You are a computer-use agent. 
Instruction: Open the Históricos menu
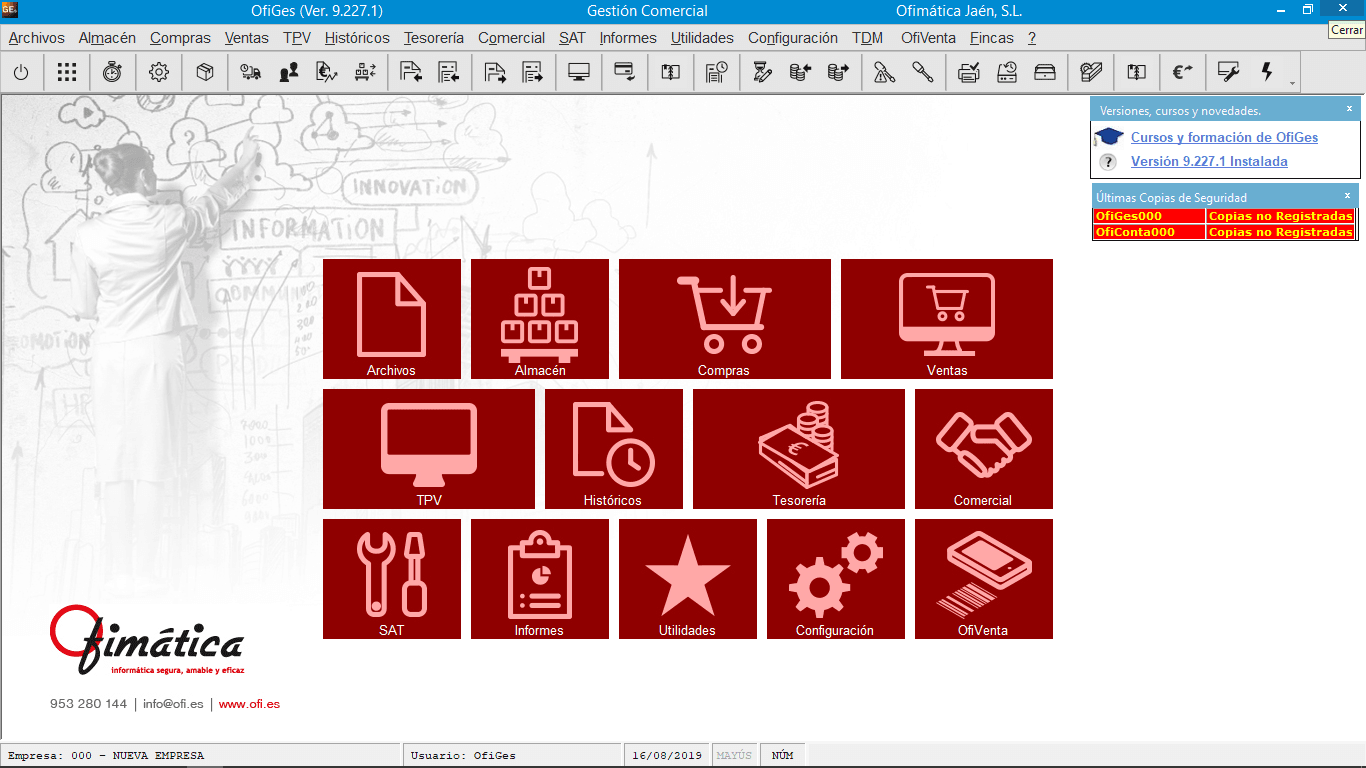[x=357, y=38]
